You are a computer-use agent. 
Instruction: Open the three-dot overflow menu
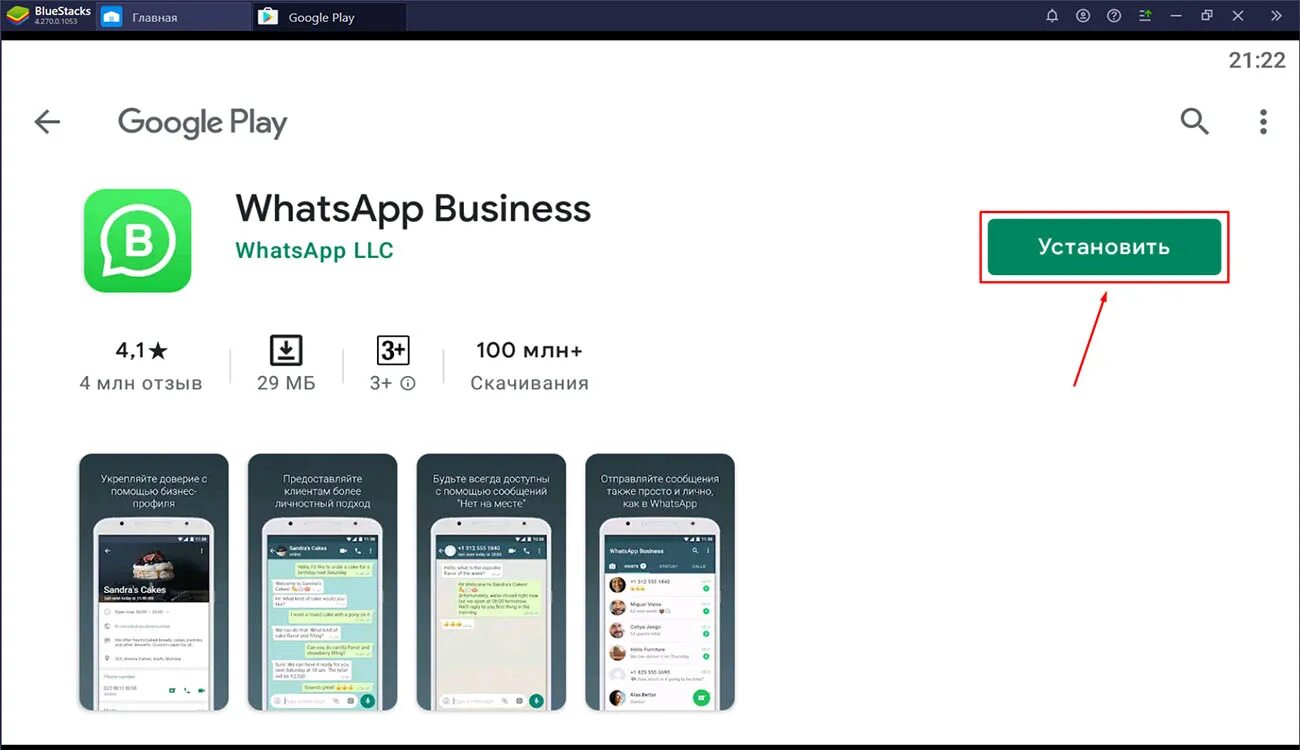(1263, 122)
